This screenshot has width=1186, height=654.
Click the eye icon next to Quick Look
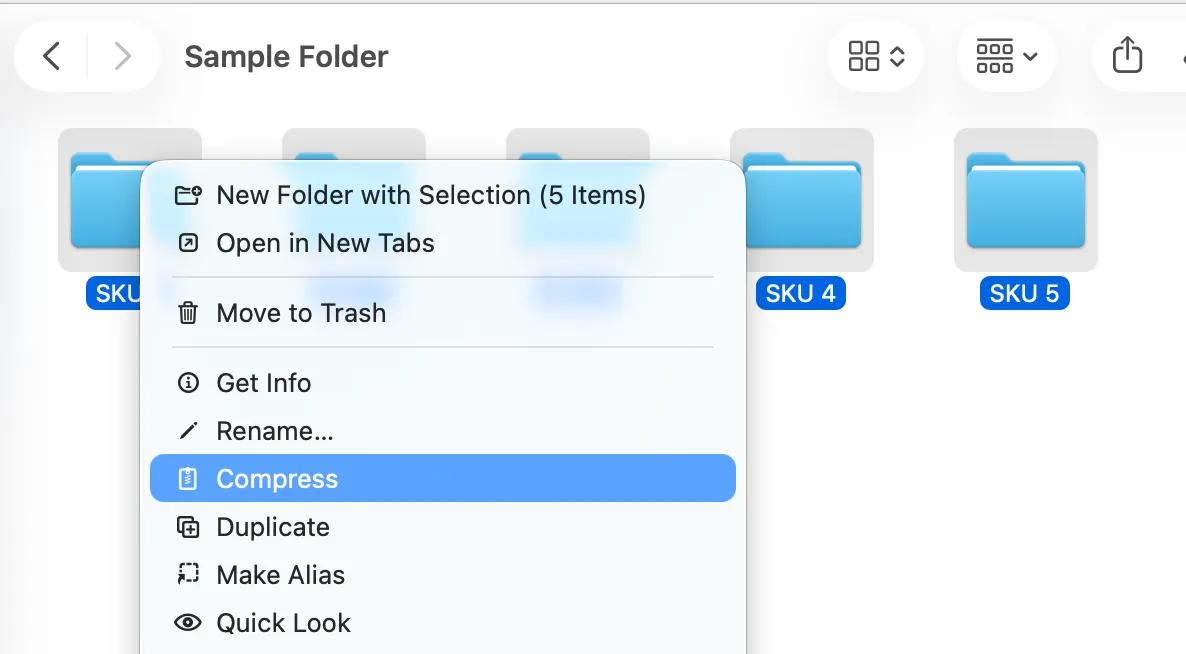point(187,622)
